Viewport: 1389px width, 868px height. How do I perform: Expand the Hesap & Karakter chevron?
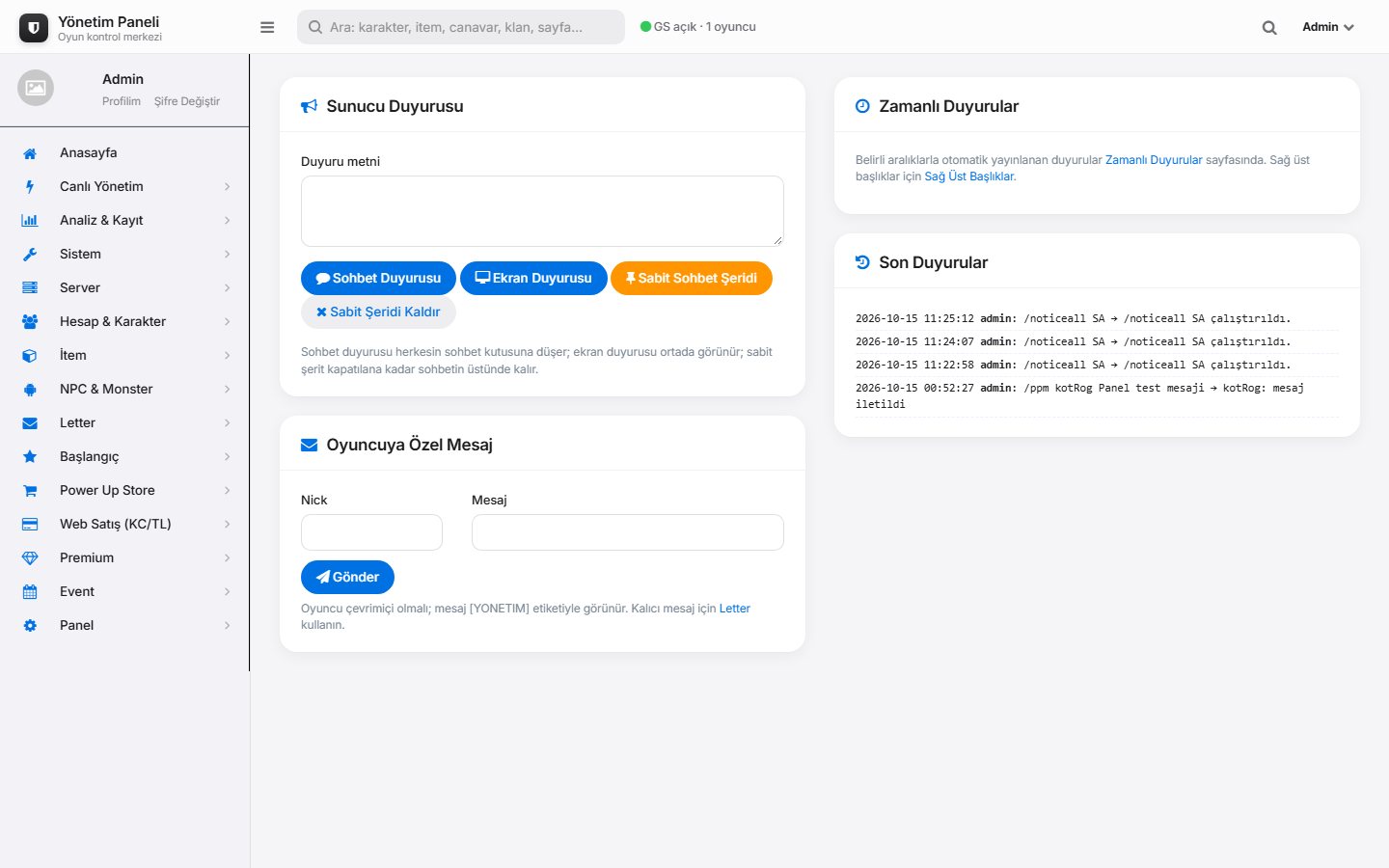[228, 322]
